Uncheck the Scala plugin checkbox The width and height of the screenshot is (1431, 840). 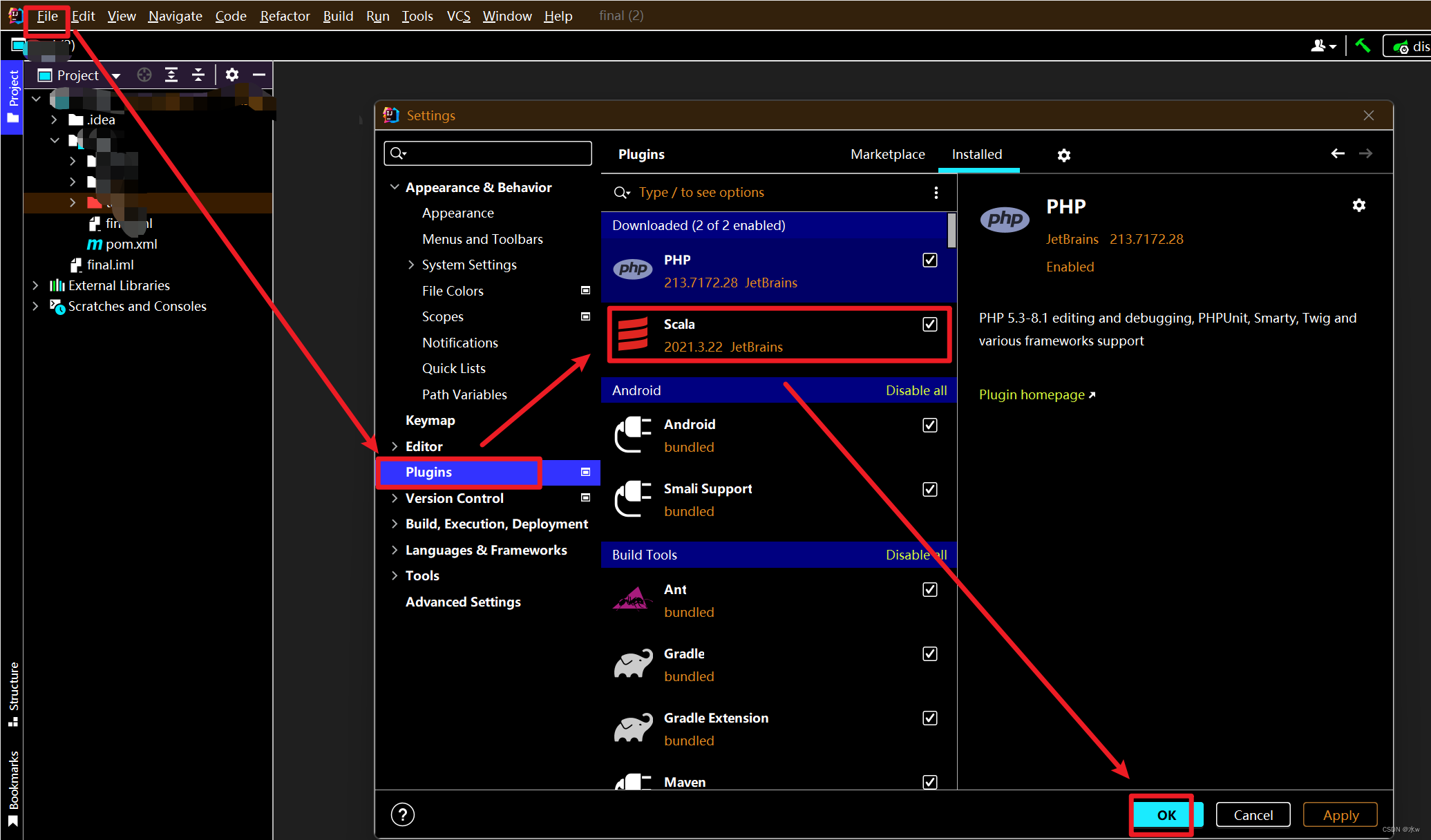tap(930, 324)
